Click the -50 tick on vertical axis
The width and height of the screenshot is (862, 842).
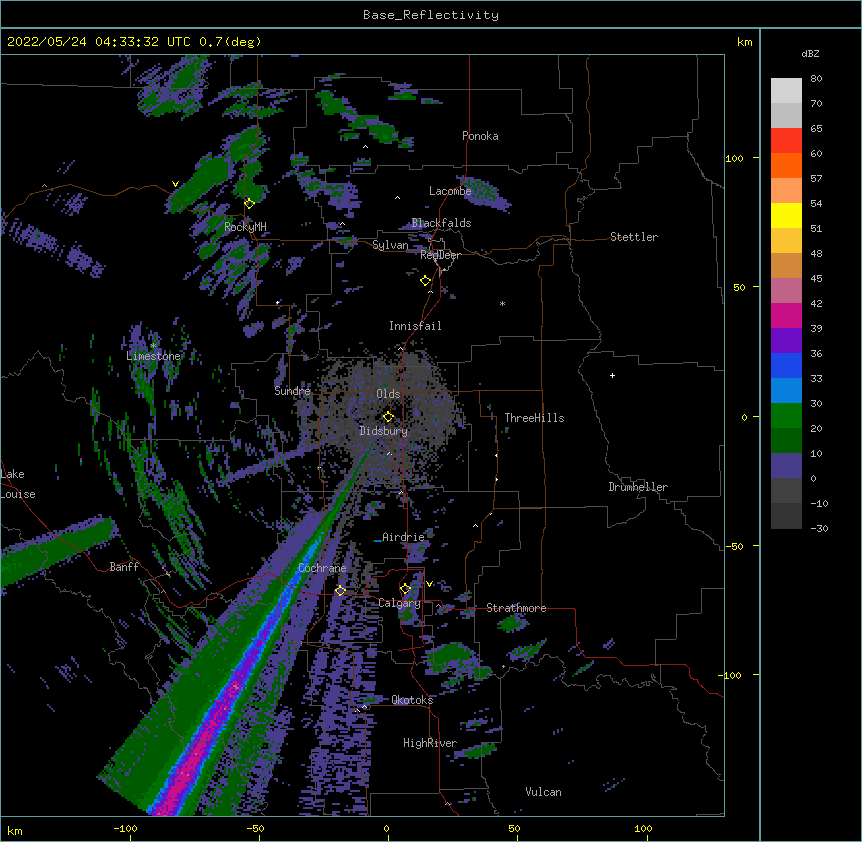[734, 546]
